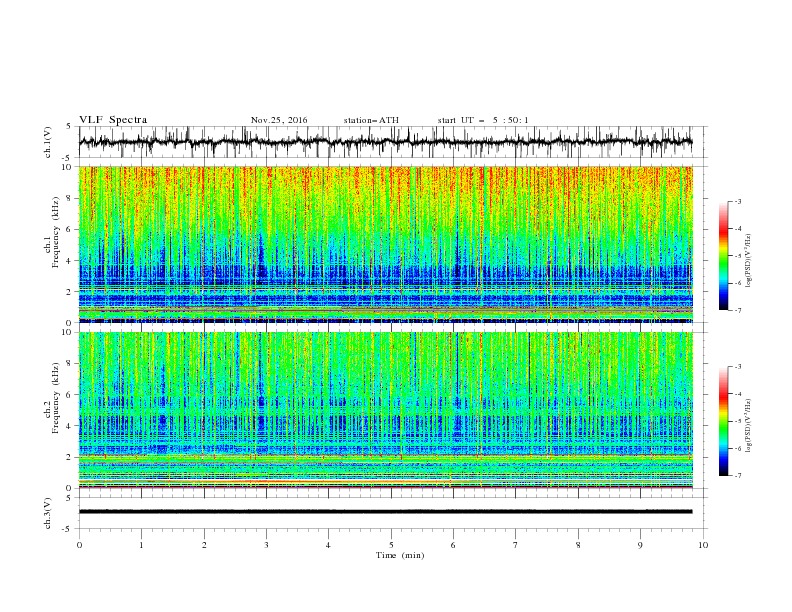Click time axis tick label "2"
This screenshot has width=792, height=612.
(x=204, y=545)
